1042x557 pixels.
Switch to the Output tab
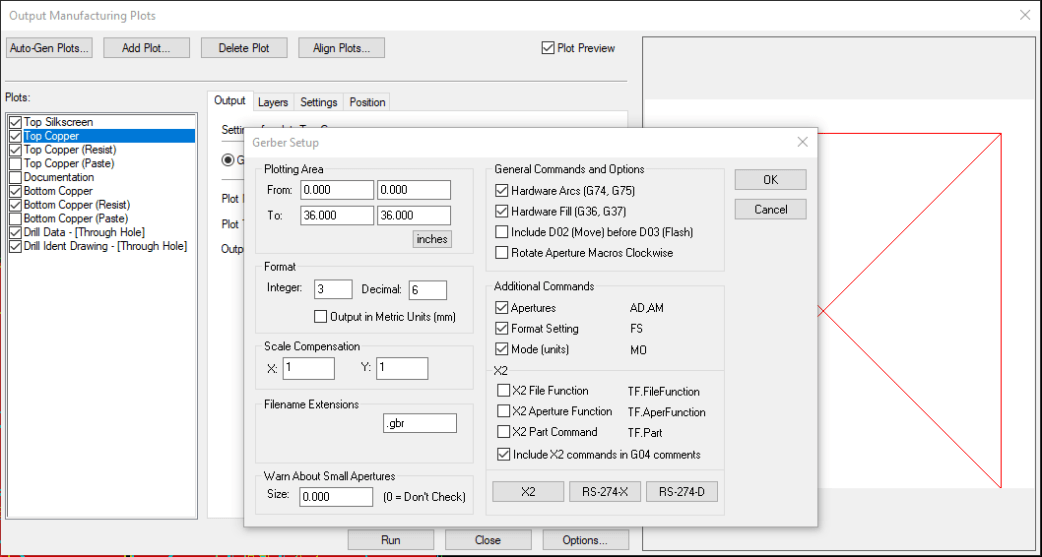coord(230,101)
